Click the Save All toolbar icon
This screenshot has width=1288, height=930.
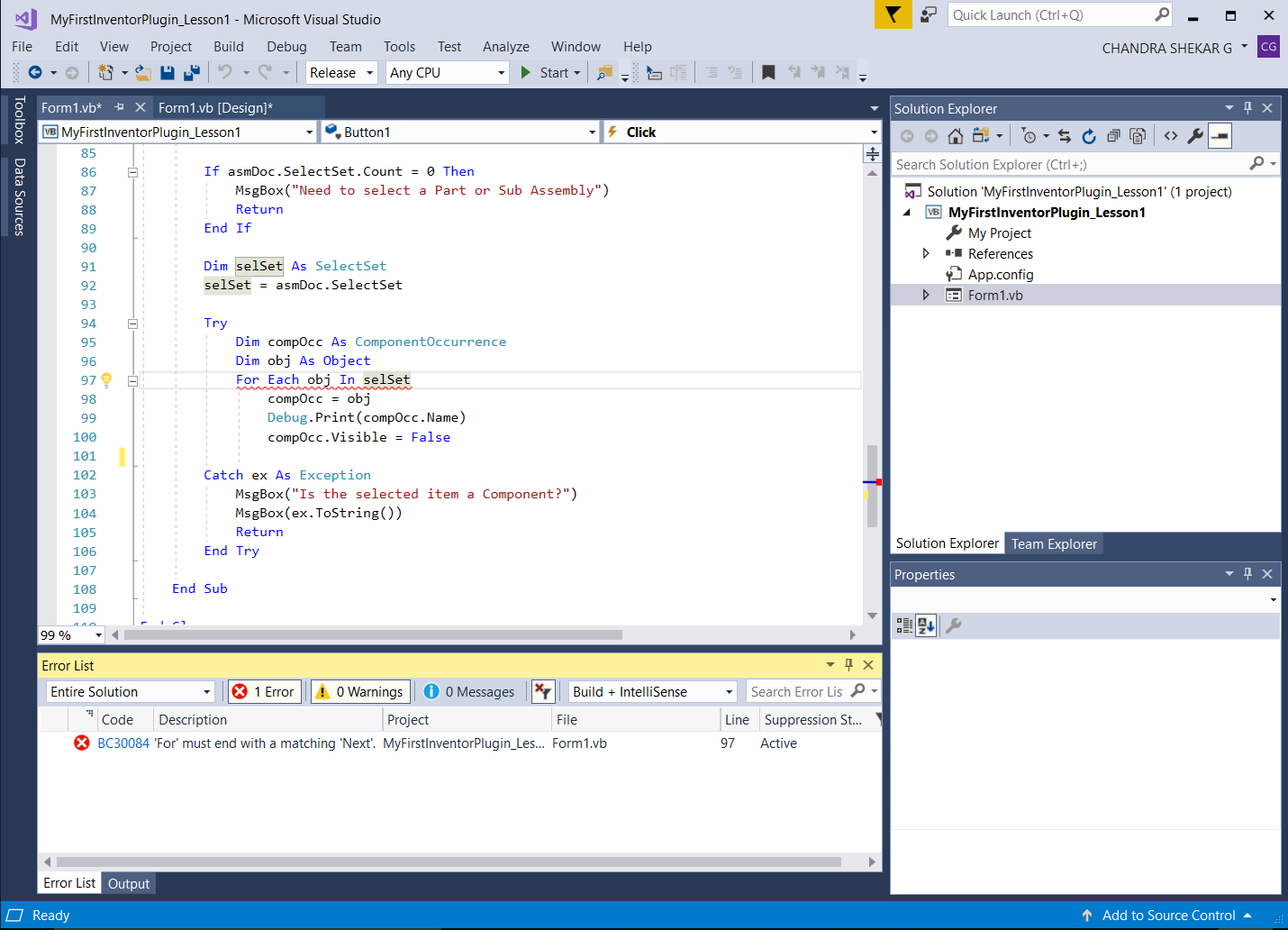pyautogui.click(x=192, y=73)
